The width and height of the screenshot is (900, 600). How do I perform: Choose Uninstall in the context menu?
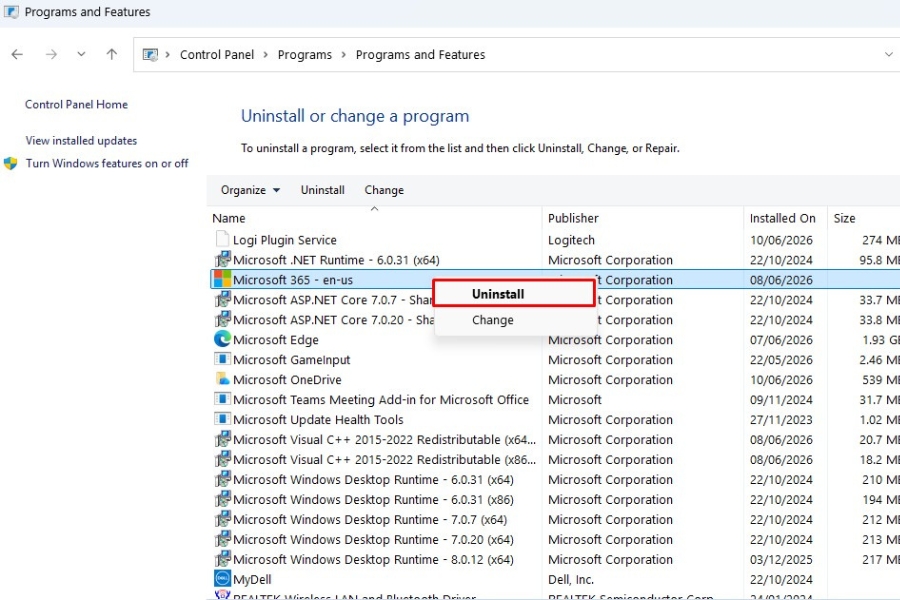coord(514,294)
